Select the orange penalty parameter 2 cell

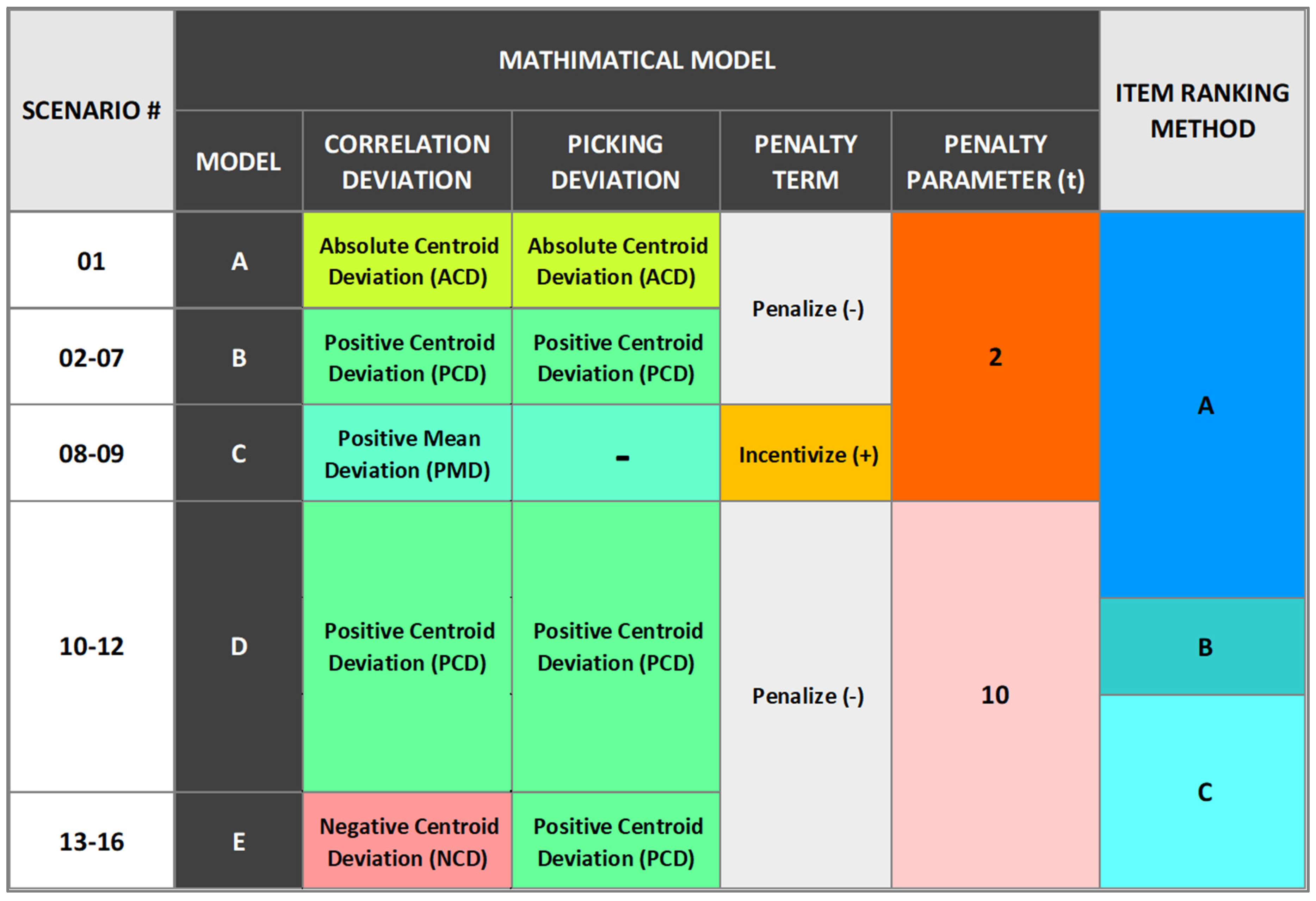point(995,357)
